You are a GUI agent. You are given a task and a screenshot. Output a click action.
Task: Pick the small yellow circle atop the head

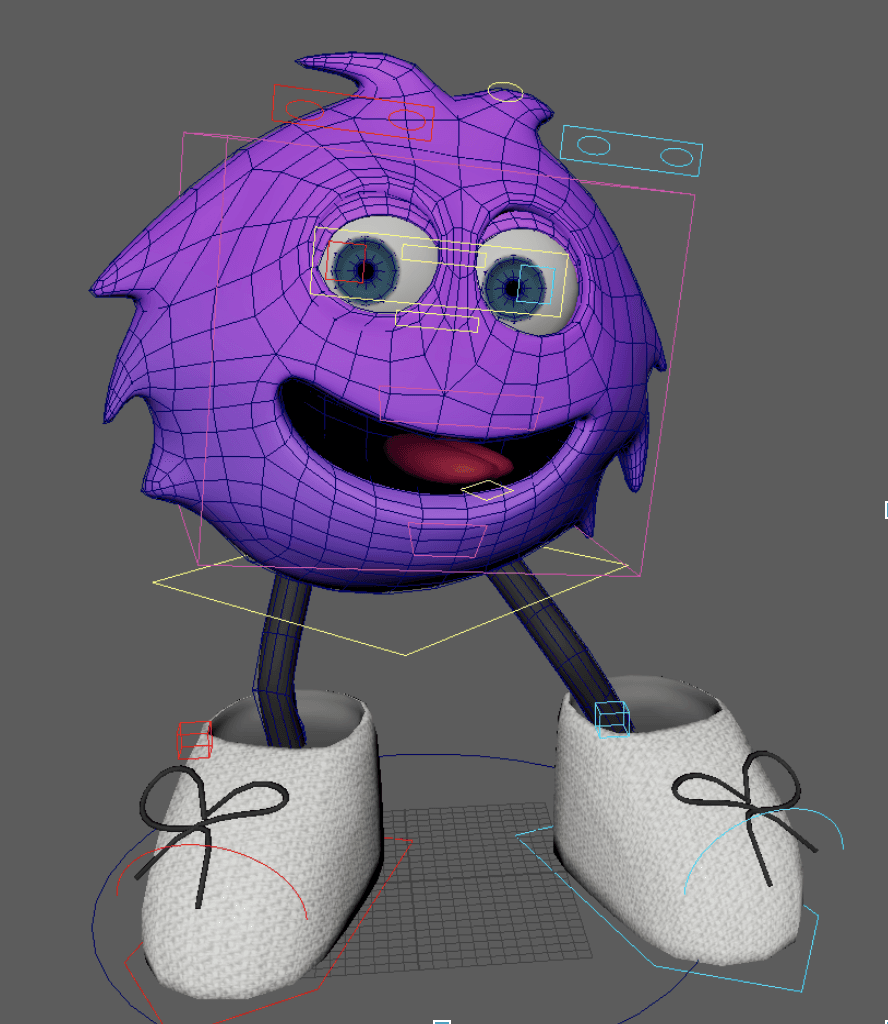(x=505, y=92)
